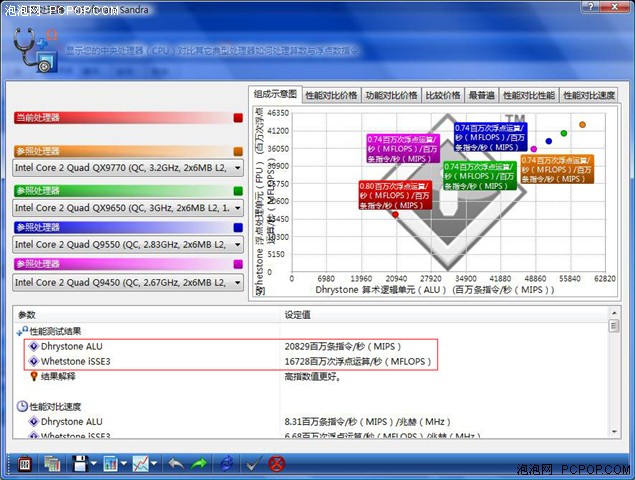Image resolution: width=635 pixels, height=480 pixels.
Task: Click the results list scroll down arrow
Action: point(614,432)
